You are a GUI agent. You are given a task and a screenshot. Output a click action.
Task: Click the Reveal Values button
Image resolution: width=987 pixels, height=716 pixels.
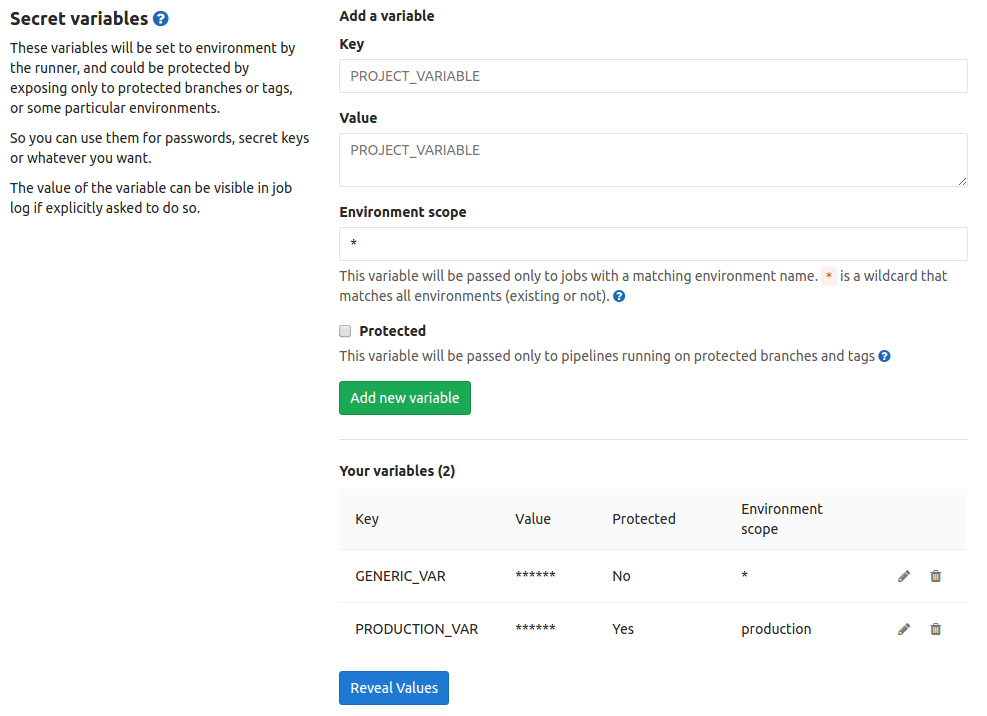pos(394,688)
